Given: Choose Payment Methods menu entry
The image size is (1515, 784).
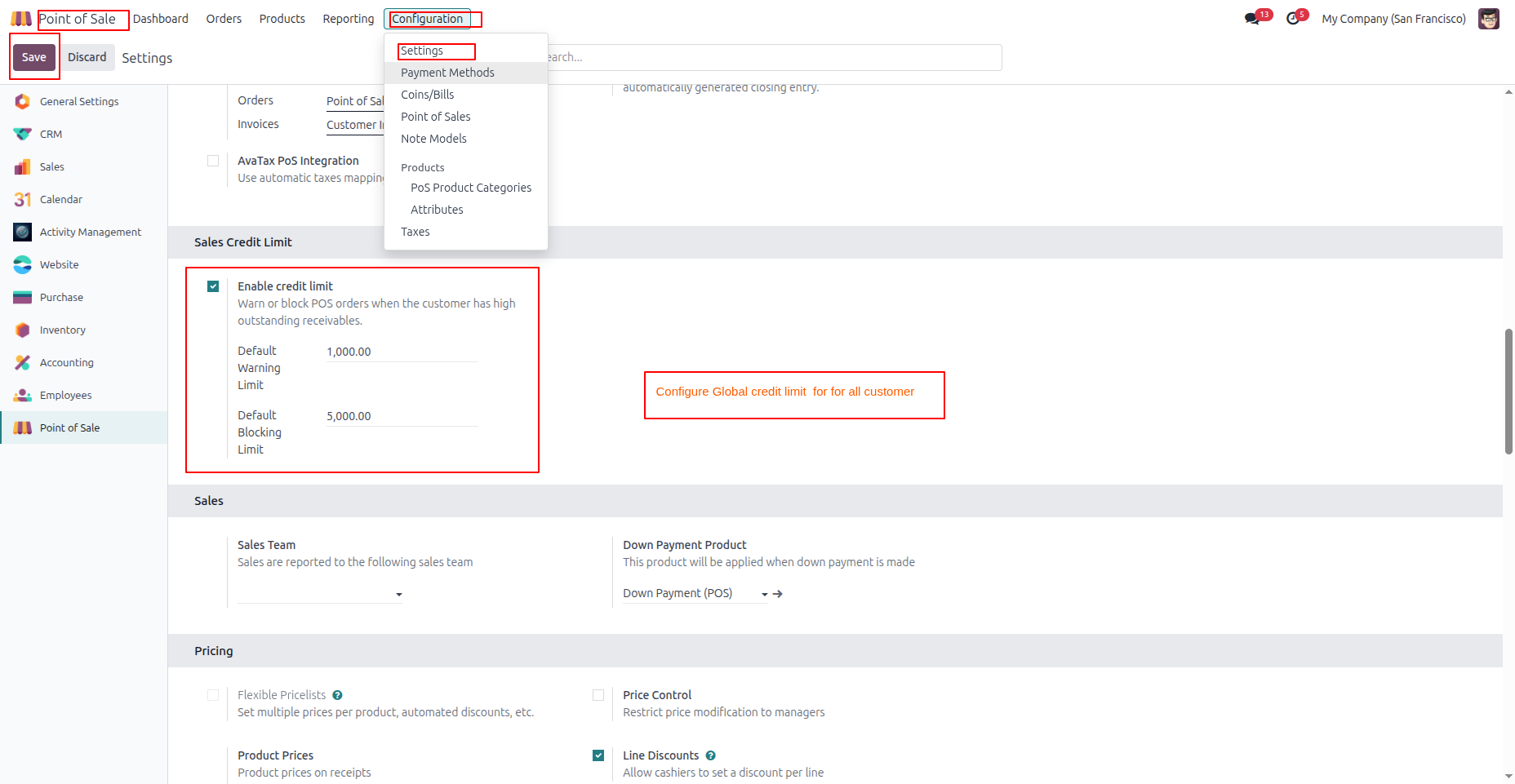Looking at the screenshot, I should (x=466, y=73).
